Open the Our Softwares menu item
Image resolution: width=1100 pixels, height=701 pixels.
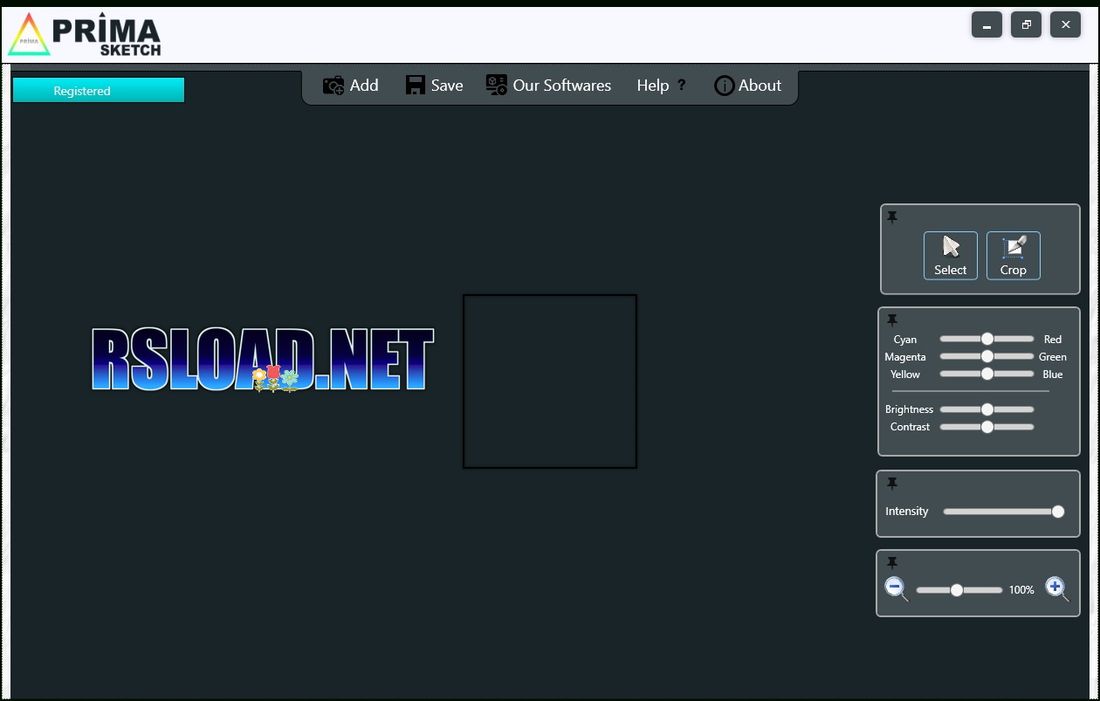tap(561, 85)
